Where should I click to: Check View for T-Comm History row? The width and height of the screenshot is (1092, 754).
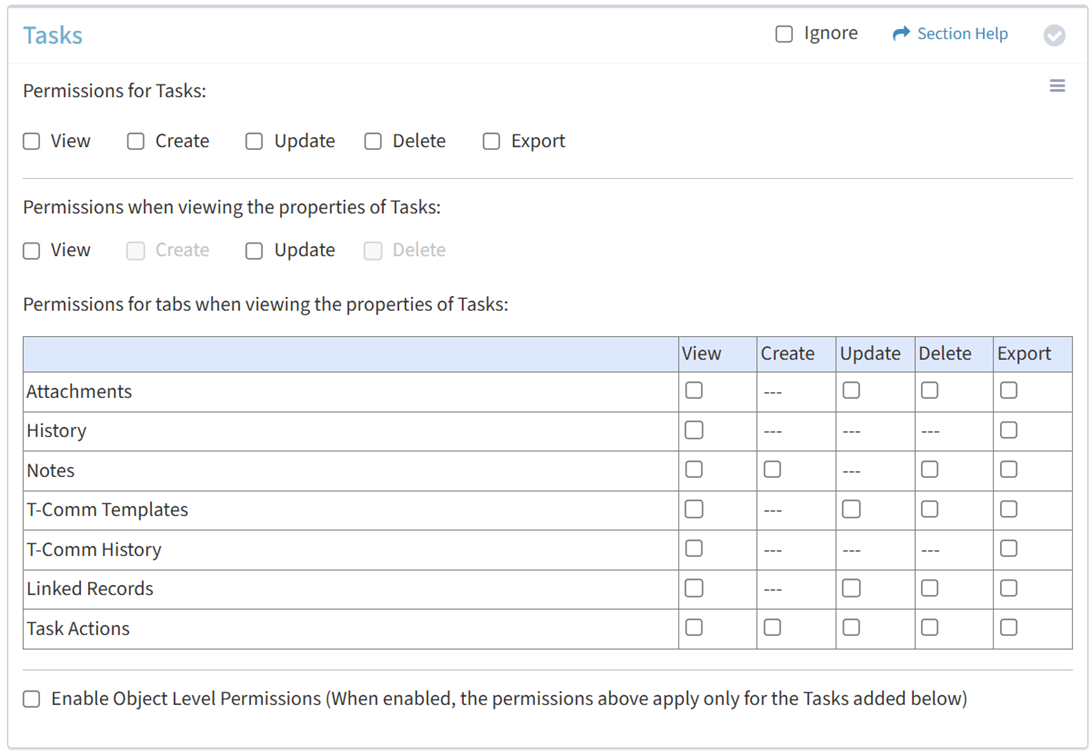click(x=694, y=548)
